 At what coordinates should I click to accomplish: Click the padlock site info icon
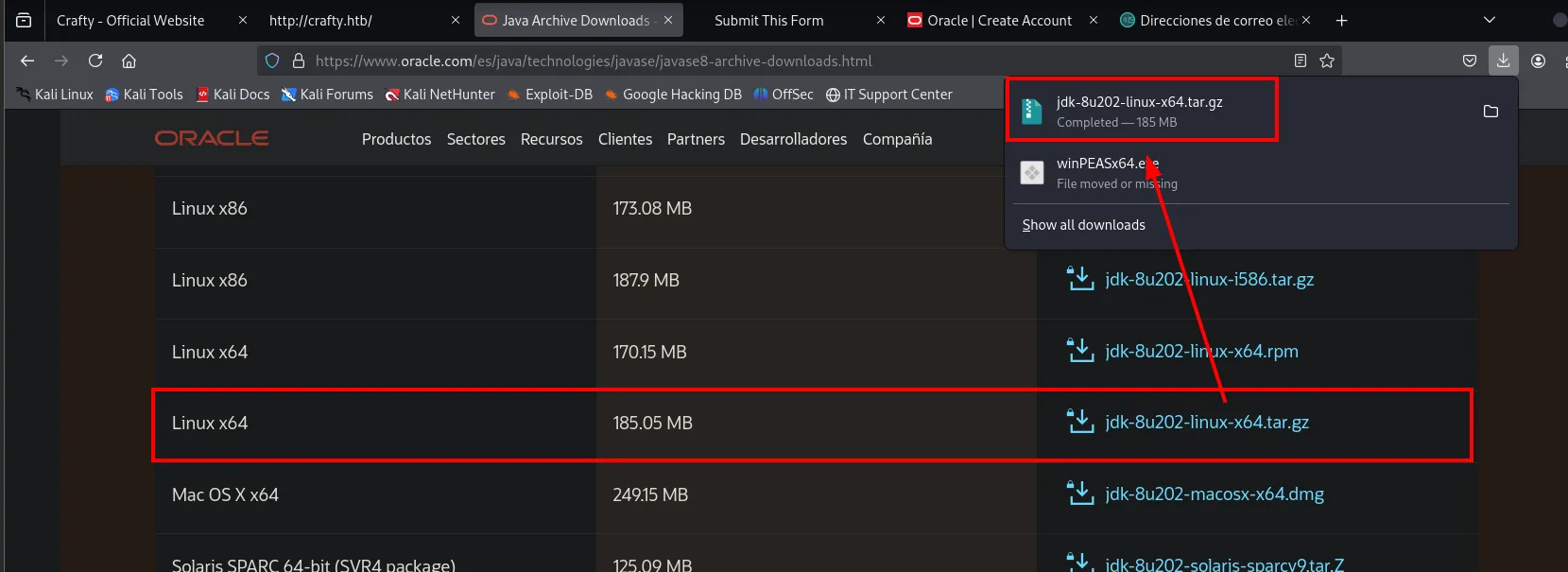click(x=299, y=61)
